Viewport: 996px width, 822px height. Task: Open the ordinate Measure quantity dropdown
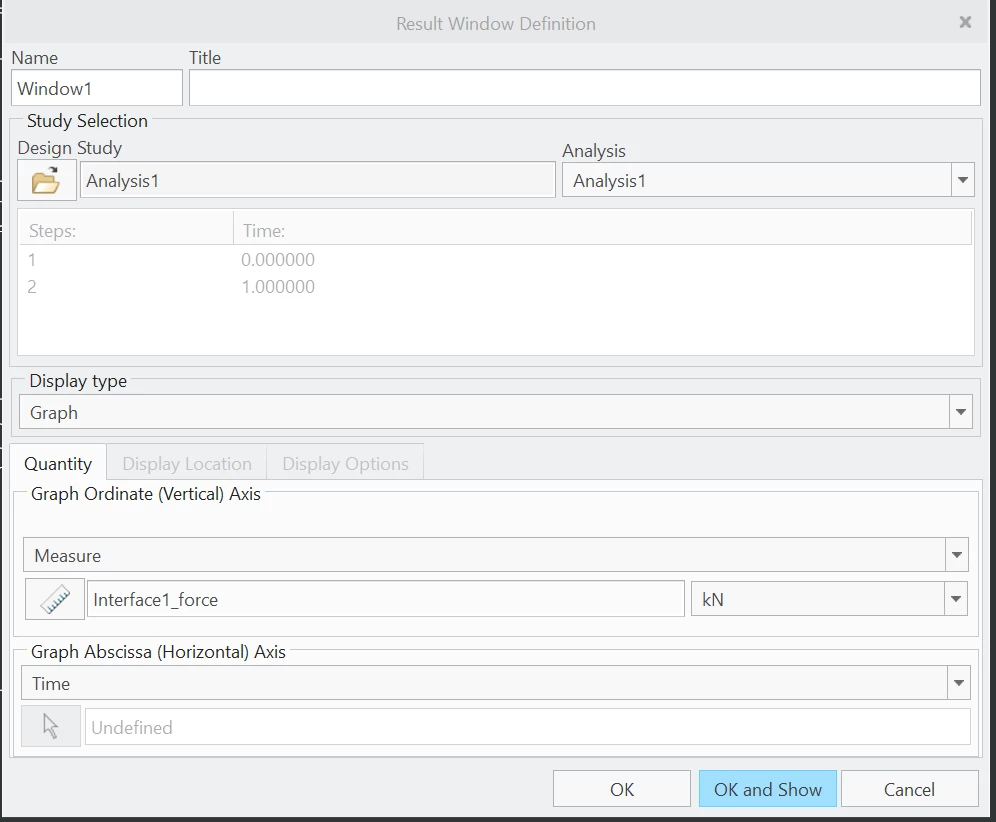click(x=495, y=555)
